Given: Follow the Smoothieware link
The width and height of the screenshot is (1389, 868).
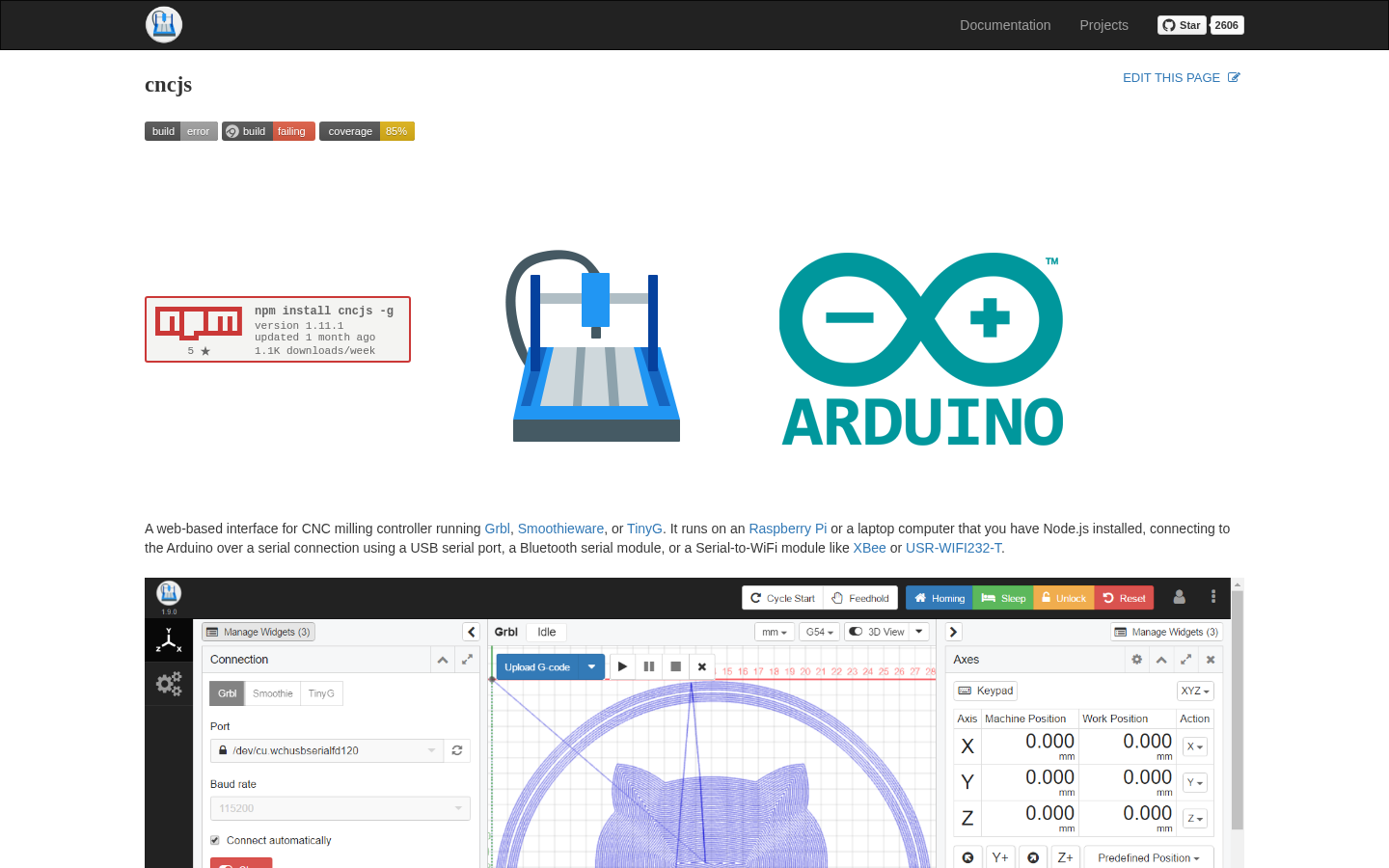Looking at the screenshot, I should click(x=560, y=529).
